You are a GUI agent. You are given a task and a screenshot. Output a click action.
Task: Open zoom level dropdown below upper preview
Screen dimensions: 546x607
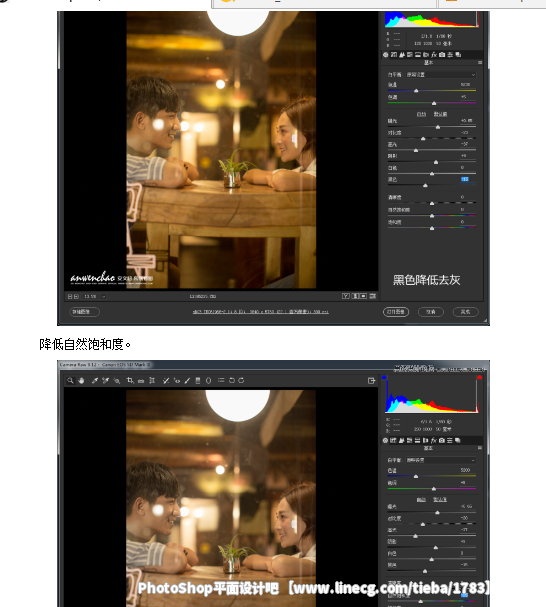(103, 297)
